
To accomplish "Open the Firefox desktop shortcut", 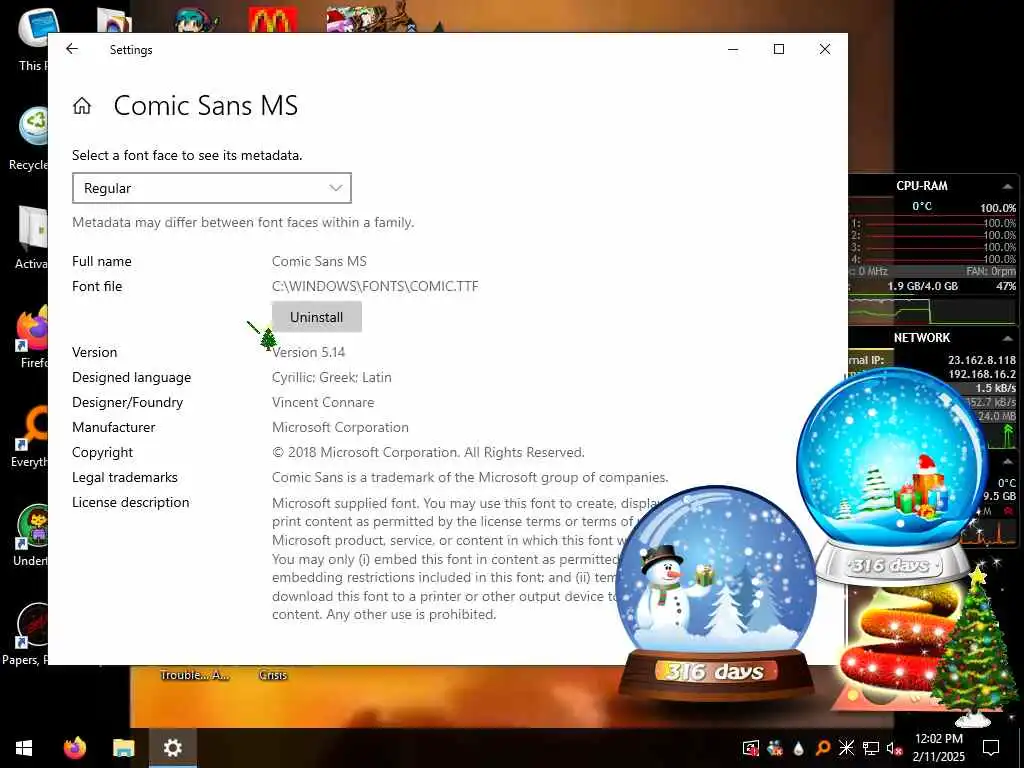I will point(31,338).
